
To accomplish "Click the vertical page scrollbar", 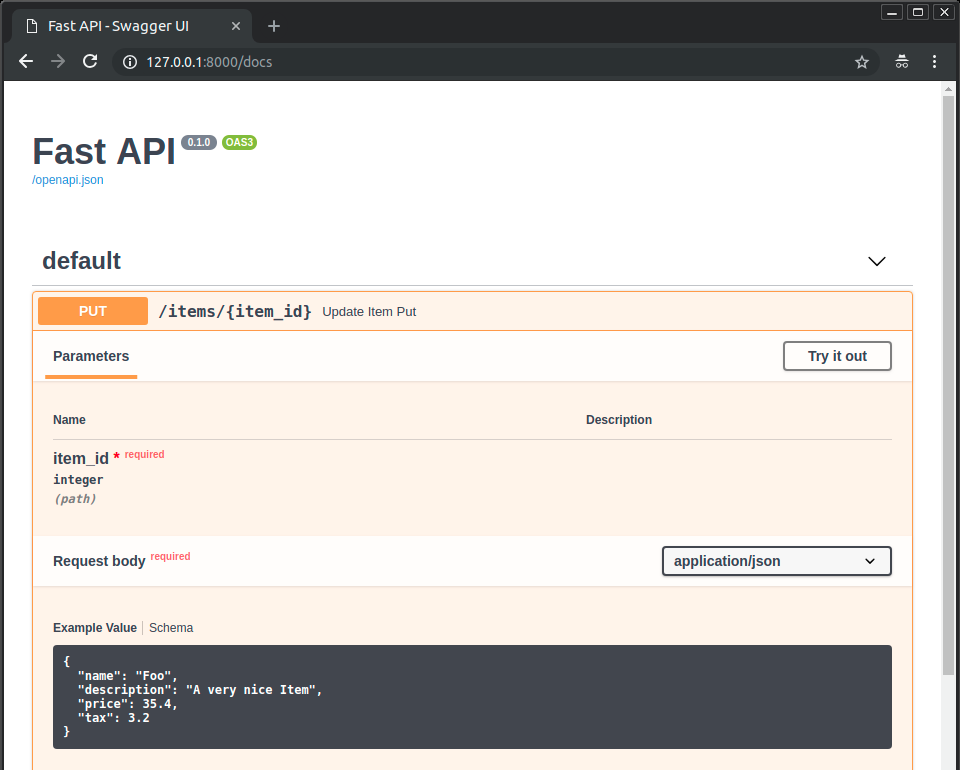I will [949, 380].
